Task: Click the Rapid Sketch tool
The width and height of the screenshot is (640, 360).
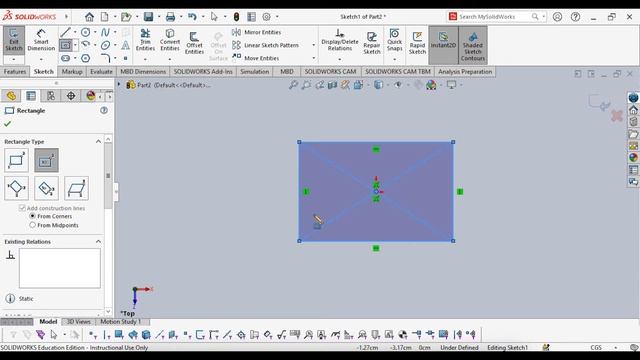Action: pyautogui.click(x=417, y=42)
